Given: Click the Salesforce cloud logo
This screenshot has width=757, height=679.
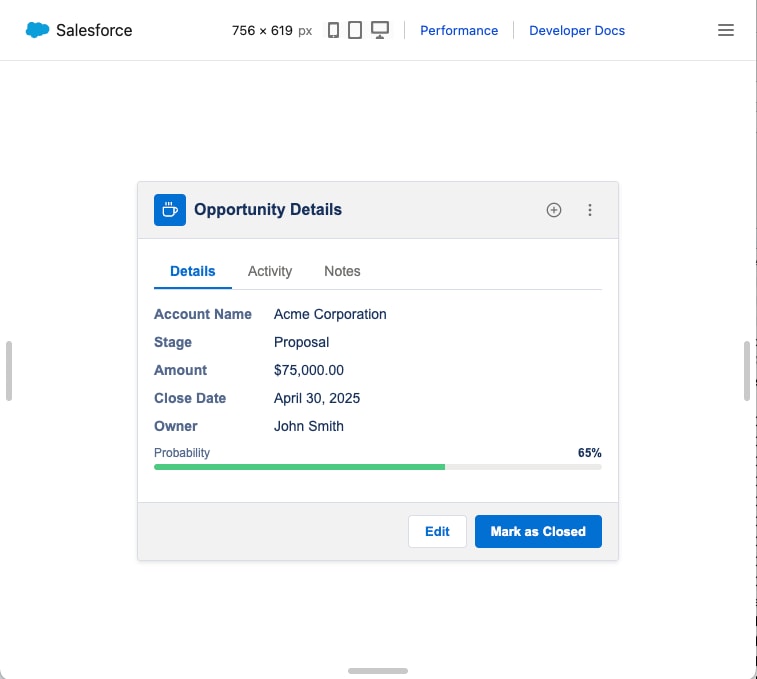Looking at the screenshot, I should pyautogui.click(x=37, y=30).
